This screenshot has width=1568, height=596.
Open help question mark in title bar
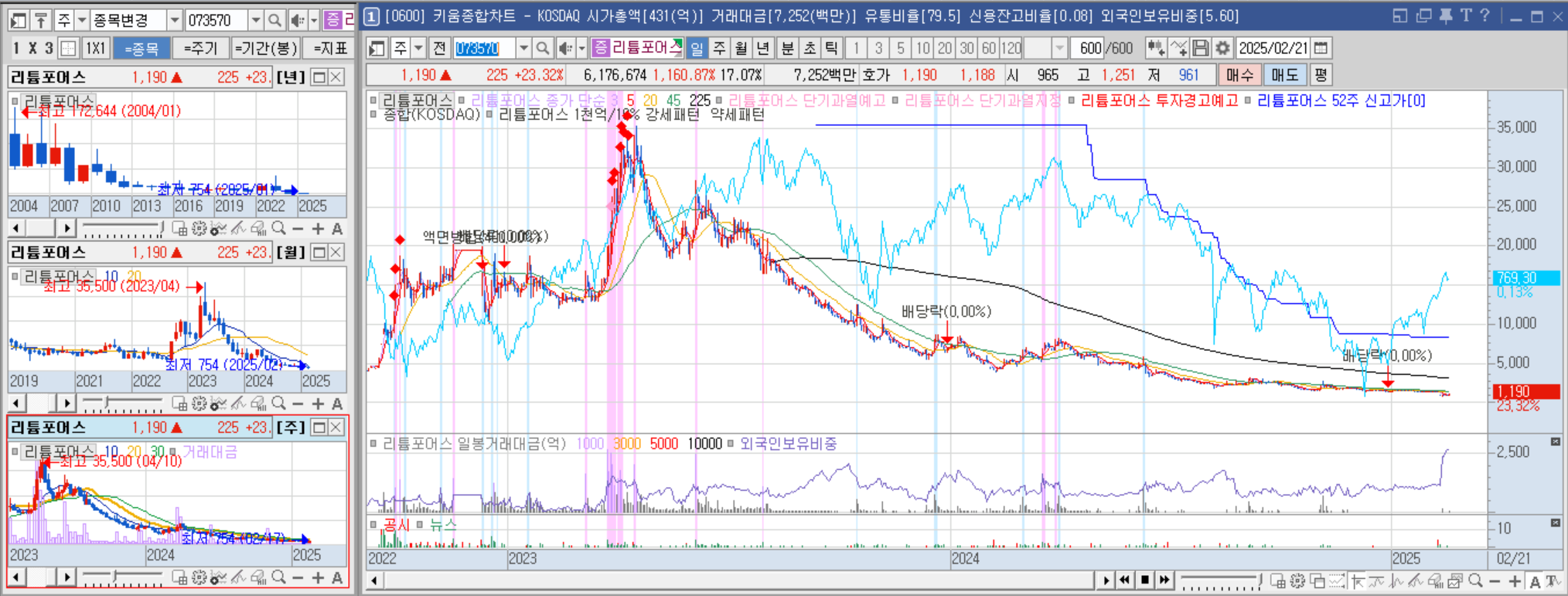(x=1484, y=15)
